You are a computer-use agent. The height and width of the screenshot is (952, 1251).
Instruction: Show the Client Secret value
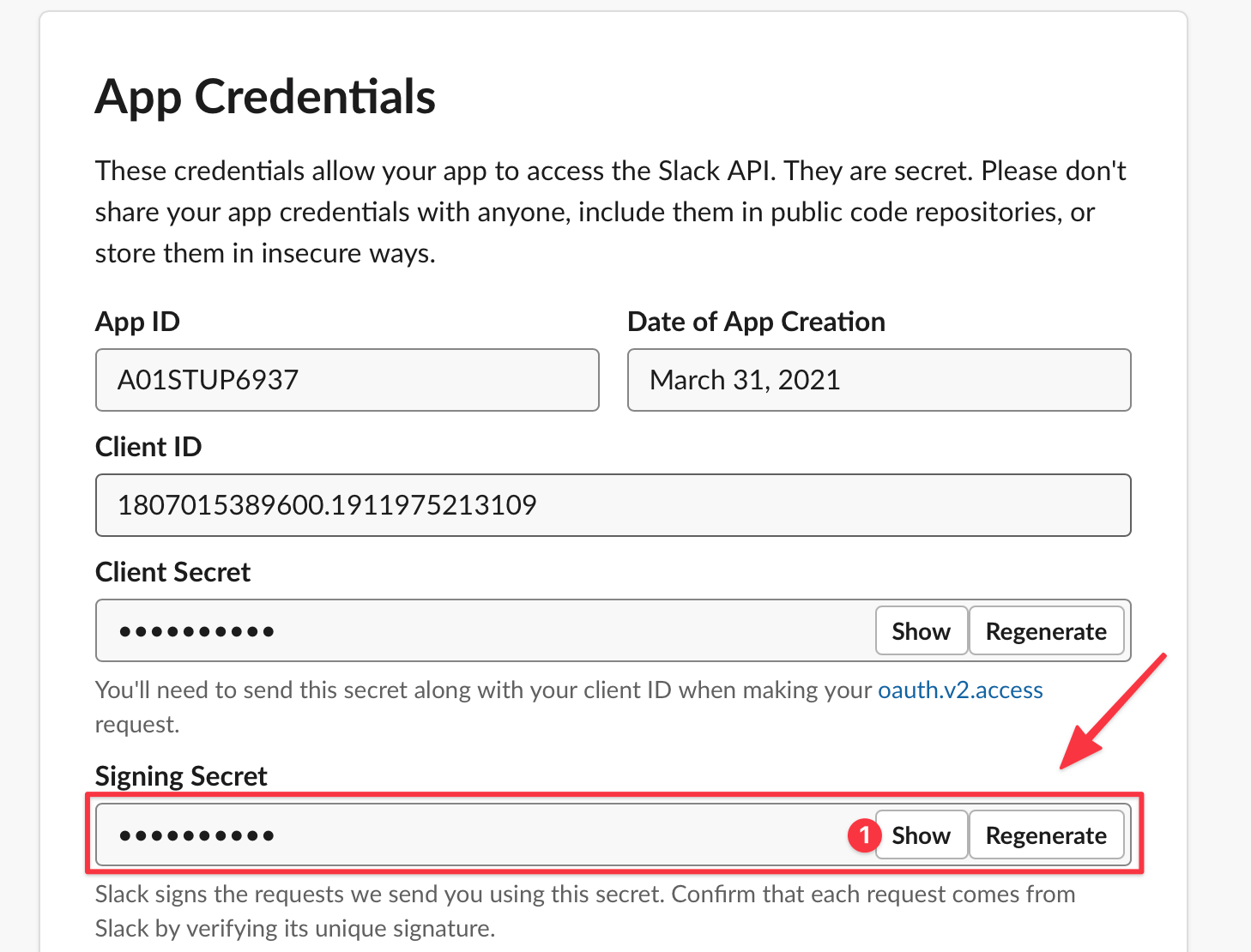click(x=921, y=631)
